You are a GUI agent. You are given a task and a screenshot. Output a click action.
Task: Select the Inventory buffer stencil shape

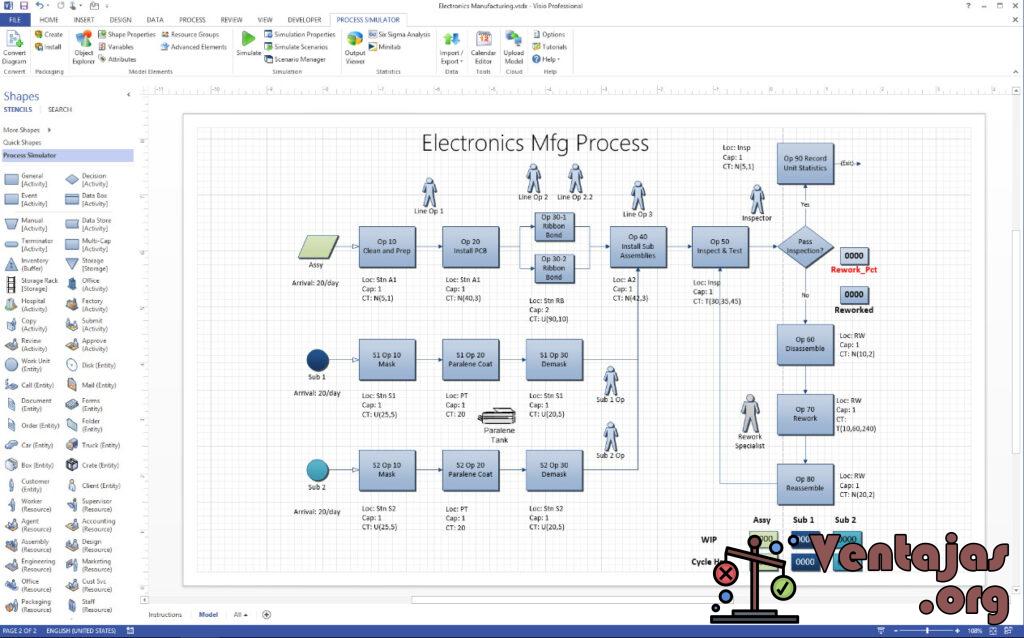[x=27, y=264]
